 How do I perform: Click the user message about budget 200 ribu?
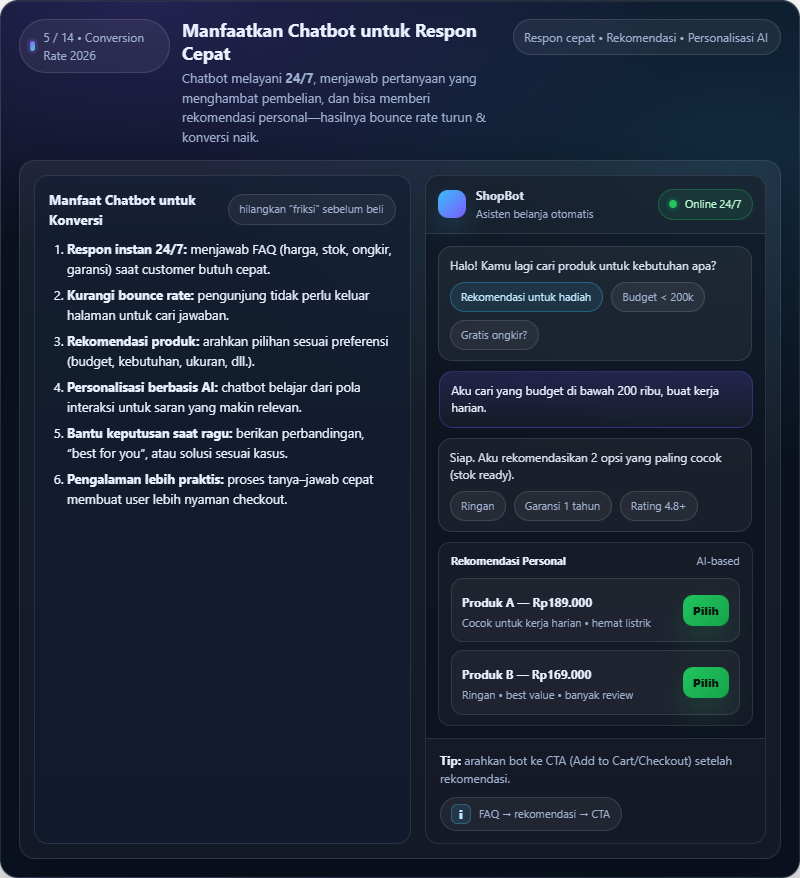(595, 400)
